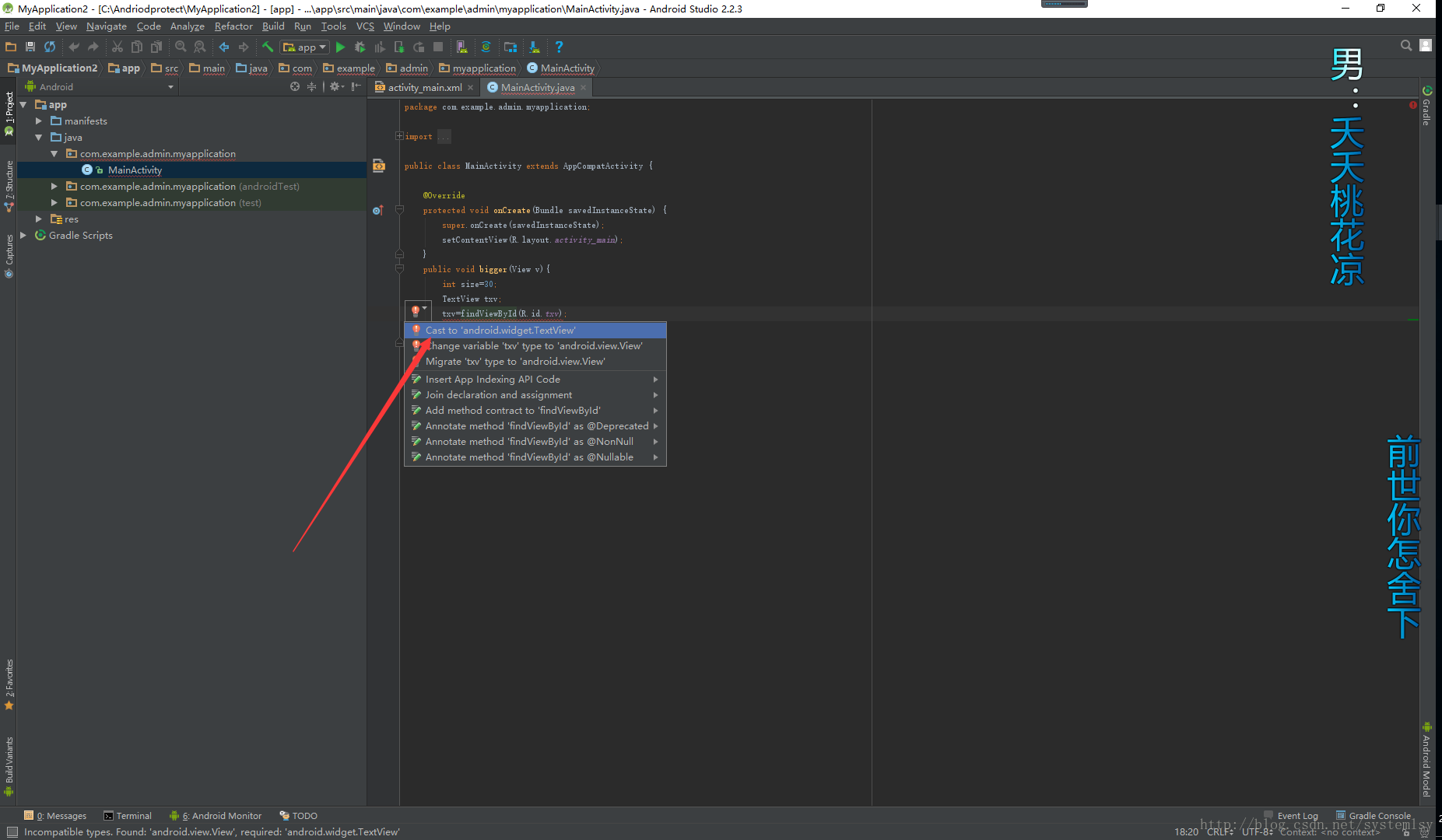Collapse the app module node
This screenshot has width=1442, height=840.
pos(23,104)
